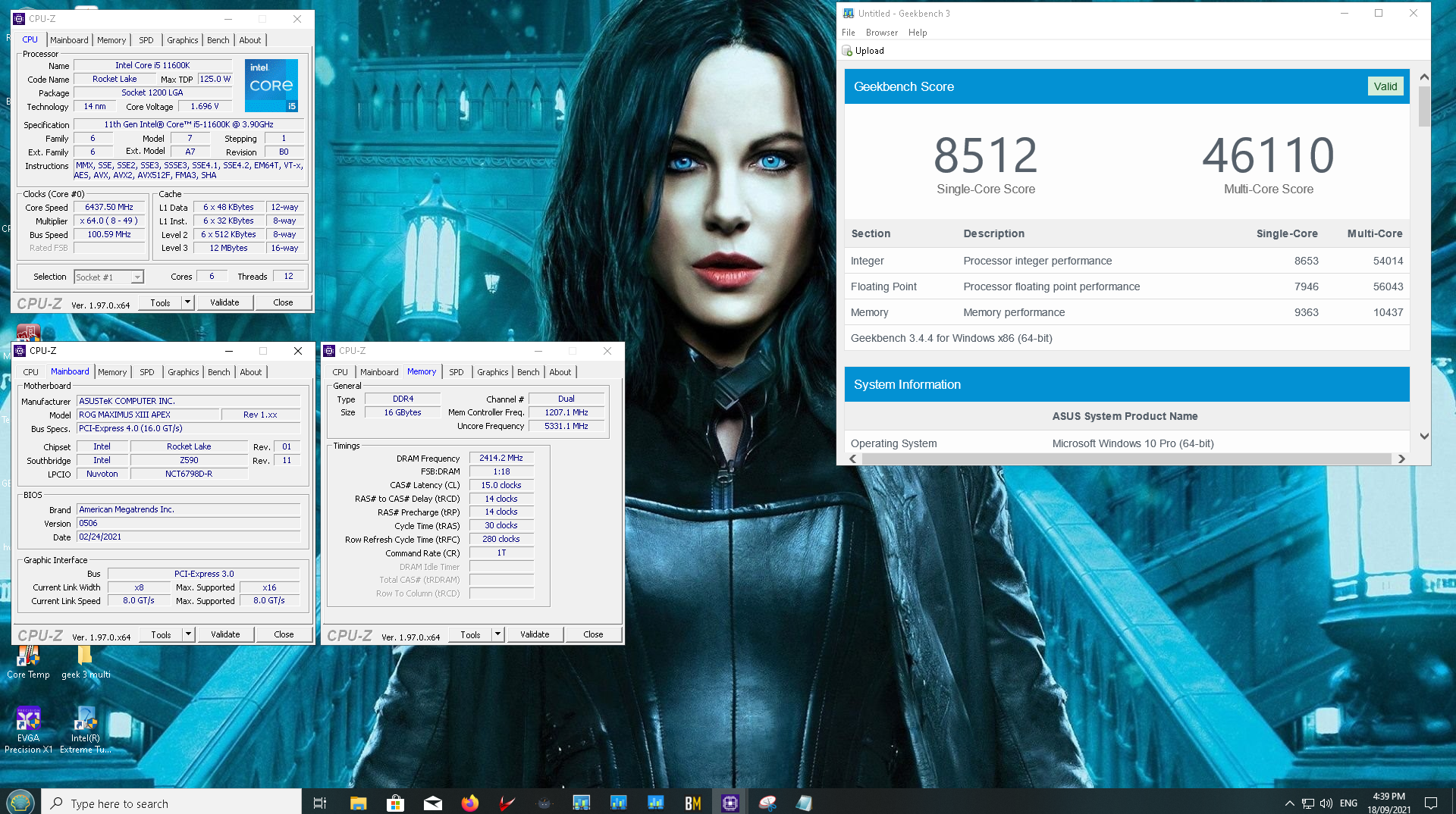Viewport: 1456px width, 814px height.
Task: Switch to CPU tab in Memory CPU-Z window
Action: [340, 372]
